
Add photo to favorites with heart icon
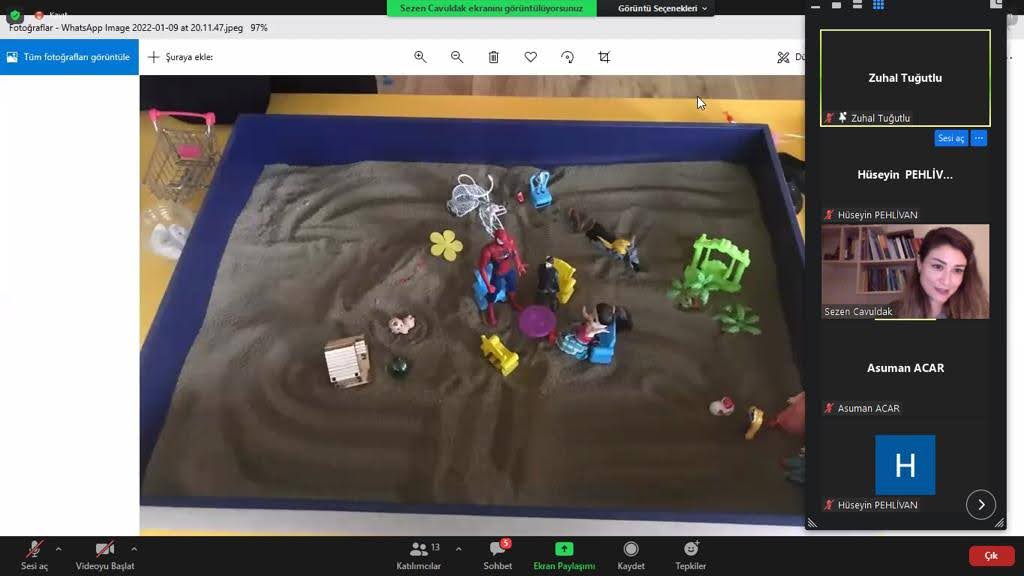pyautogui.click(x=531, y=57)
